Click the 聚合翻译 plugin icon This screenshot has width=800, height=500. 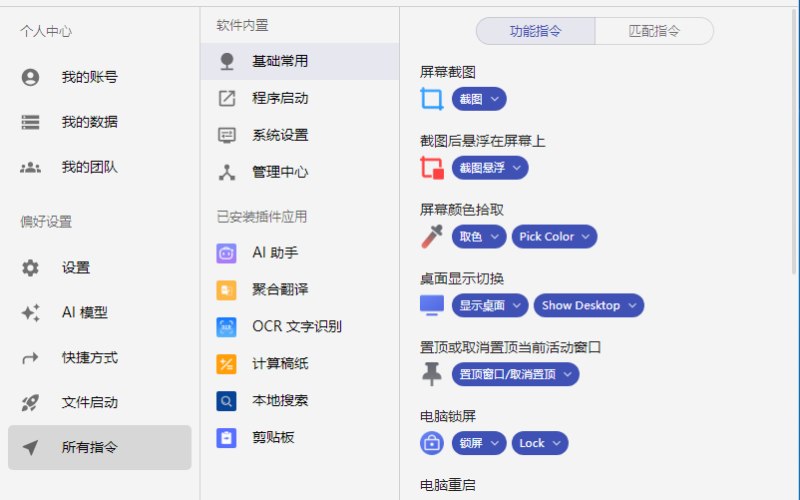(227, 290)
